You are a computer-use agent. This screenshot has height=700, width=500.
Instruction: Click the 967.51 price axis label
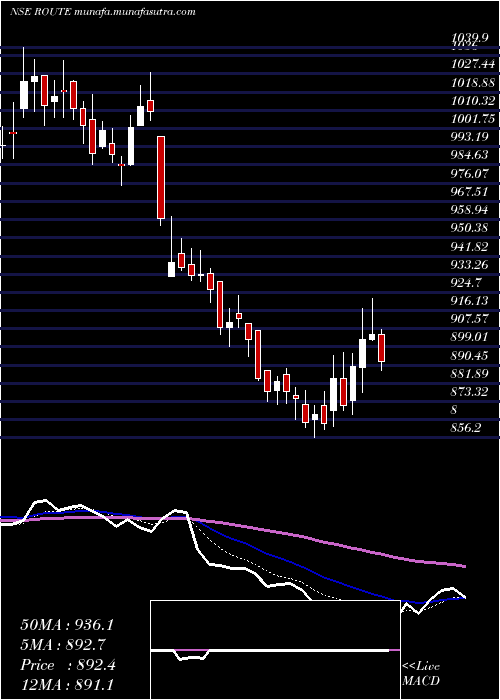click(471, 192)
